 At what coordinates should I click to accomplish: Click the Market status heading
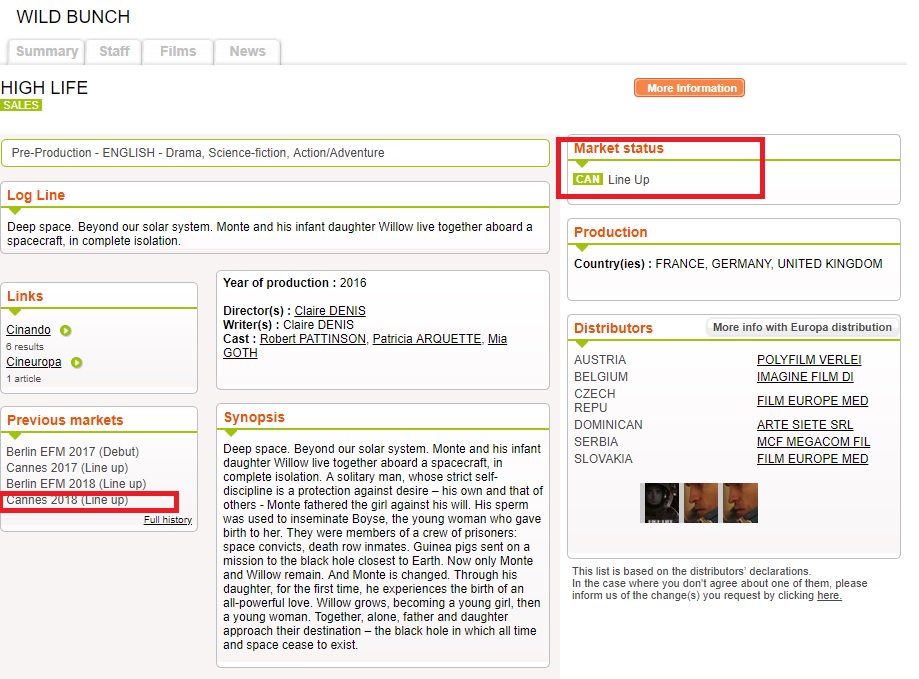(619, 148)
